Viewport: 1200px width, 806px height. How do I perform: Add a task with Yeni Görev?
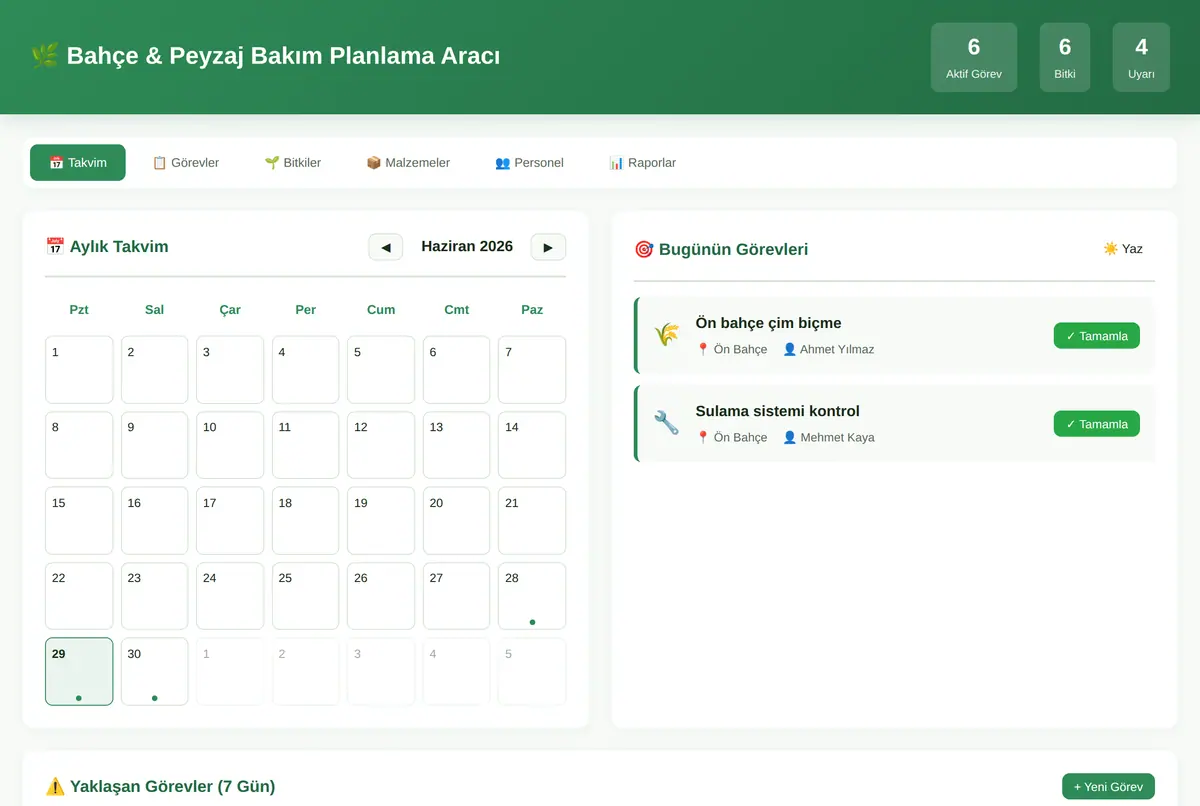(1108, 787)
